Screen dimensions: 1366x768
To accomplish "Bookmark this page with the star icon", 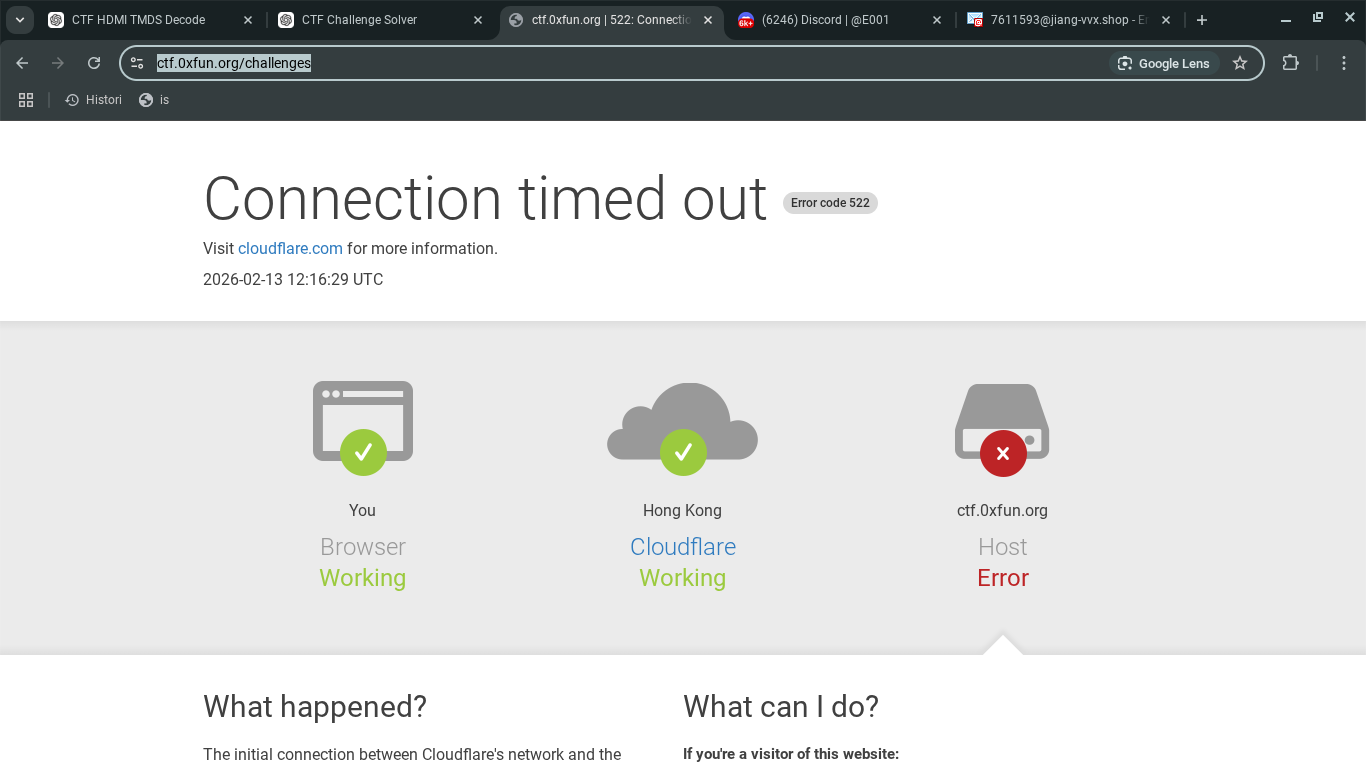I will pyautogui.click(x=1240, y=63).
